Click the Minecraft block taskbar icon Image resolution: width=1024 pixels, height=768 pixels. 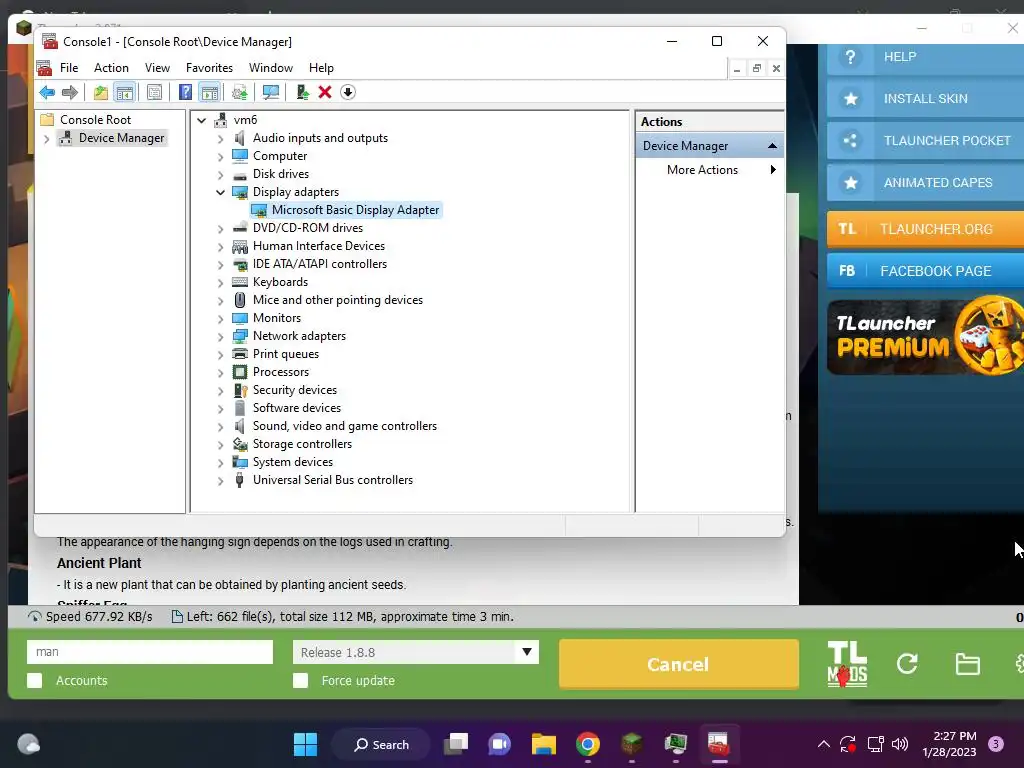[632, 744]
